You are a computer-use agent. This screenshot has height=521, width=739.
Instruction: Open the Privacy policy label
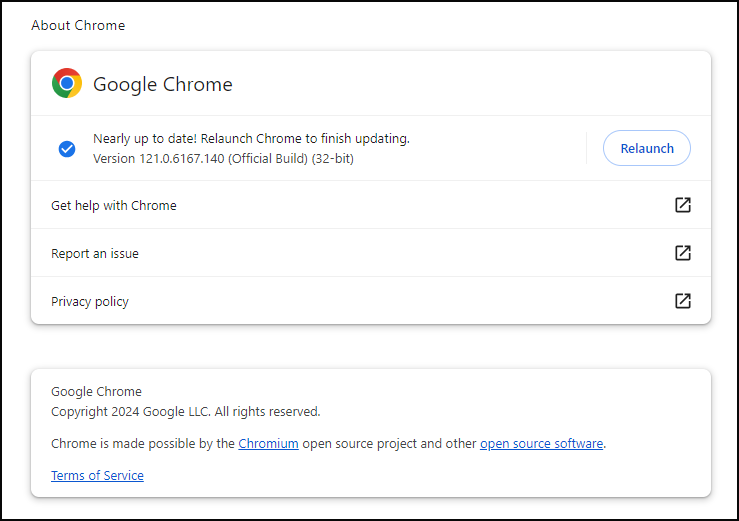point(90,302)
